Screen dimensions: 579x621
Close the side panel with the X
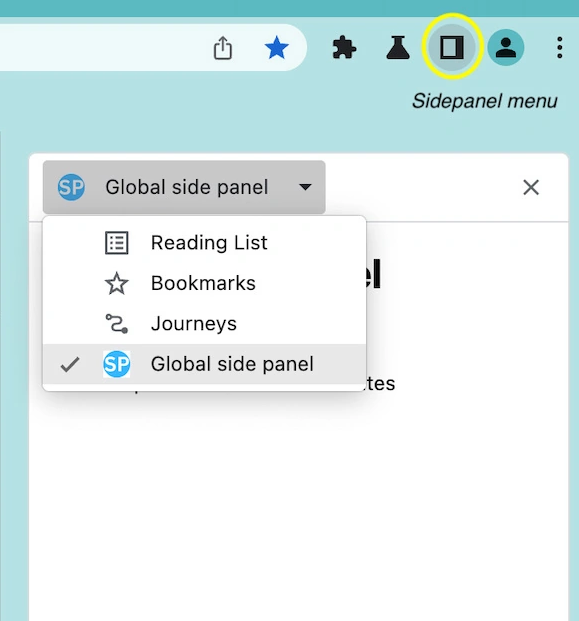(531, 187)
